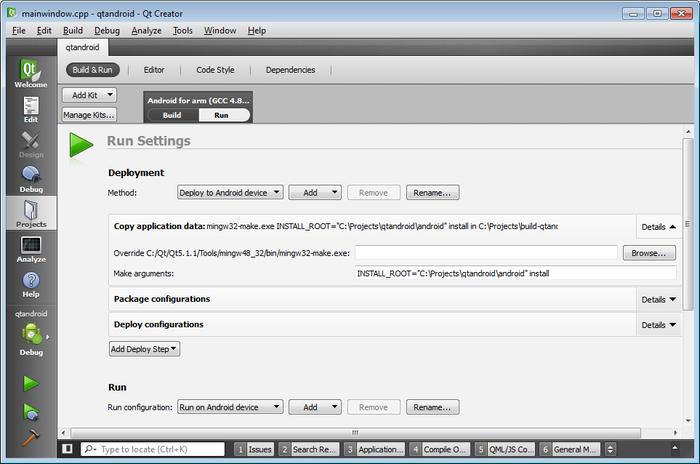The height and width of the screenshot is (464, 700).
Task: Expand Package configurations details
Action: pos(658,300)
